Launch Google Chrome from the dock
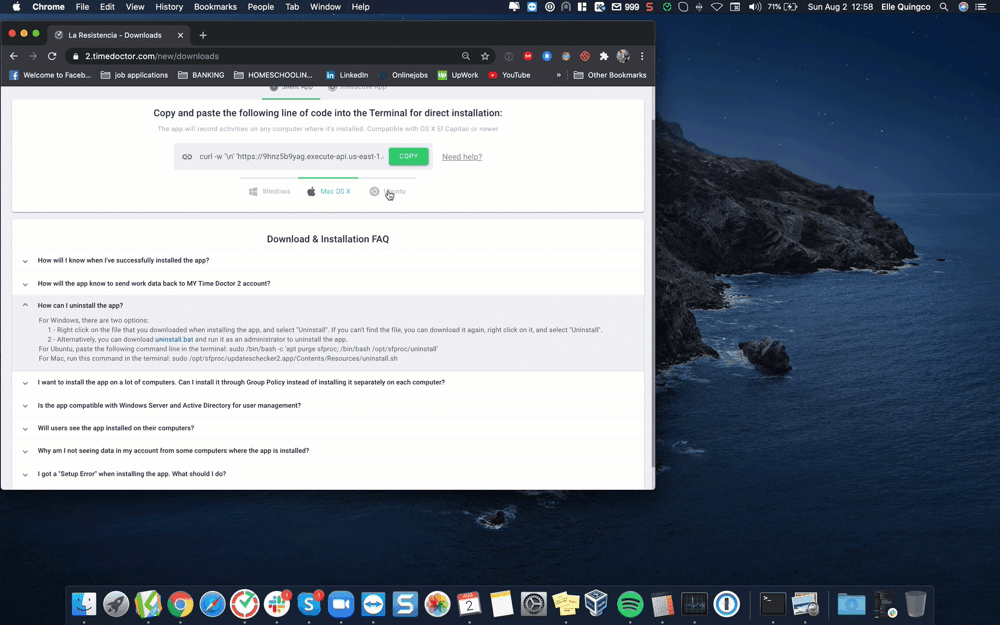Image resolution: width=1000 pixels, height=625 pixels. [x=180, y=603]
